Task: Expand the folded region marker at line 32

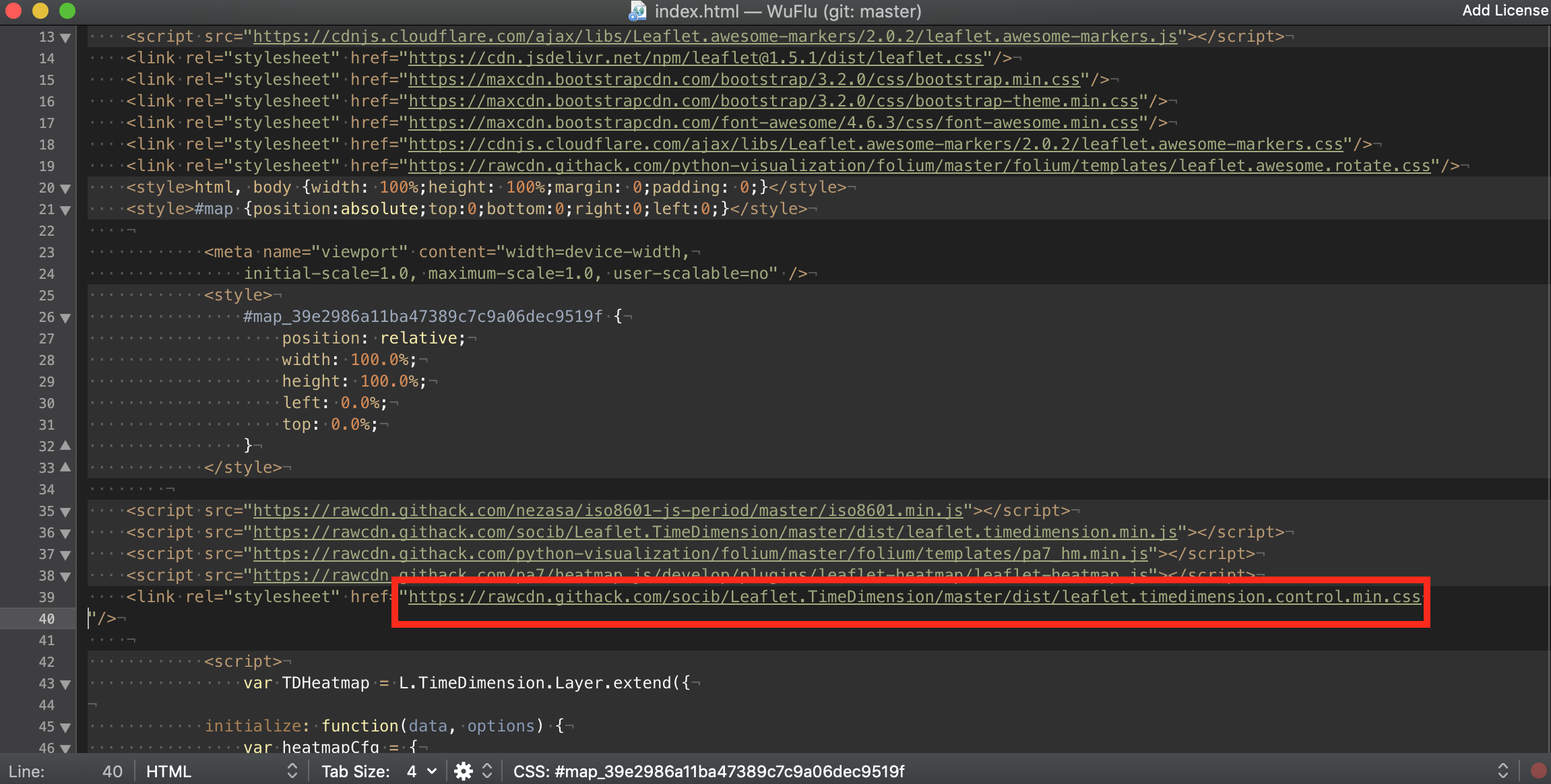Action: click(x=65, y=446)
